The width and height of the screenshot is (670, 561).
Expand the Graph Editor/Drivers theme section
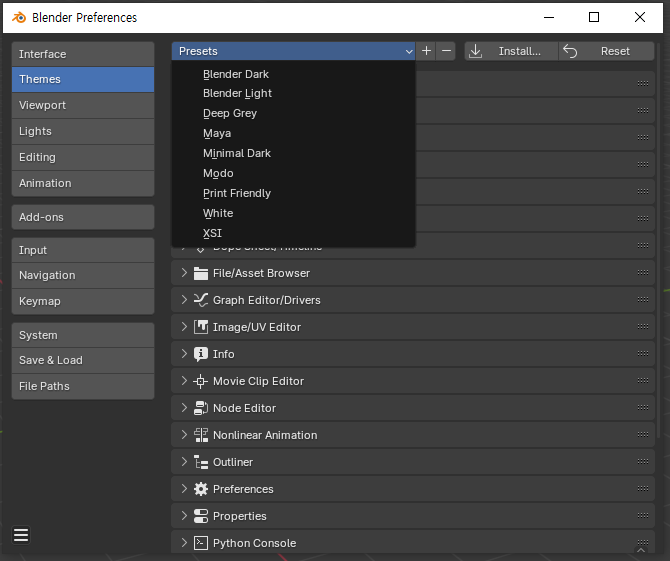click(x=184, y=300)
